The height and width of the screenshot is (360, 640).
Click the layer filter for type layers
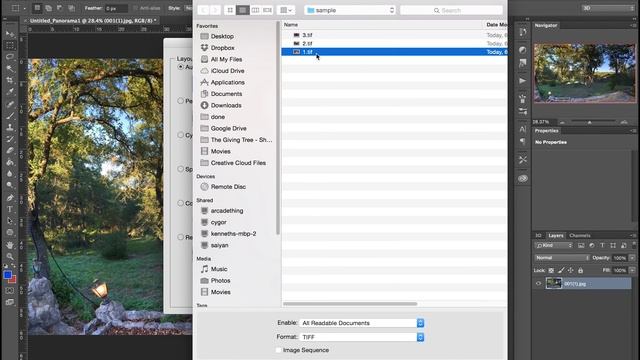coord(602,245)
